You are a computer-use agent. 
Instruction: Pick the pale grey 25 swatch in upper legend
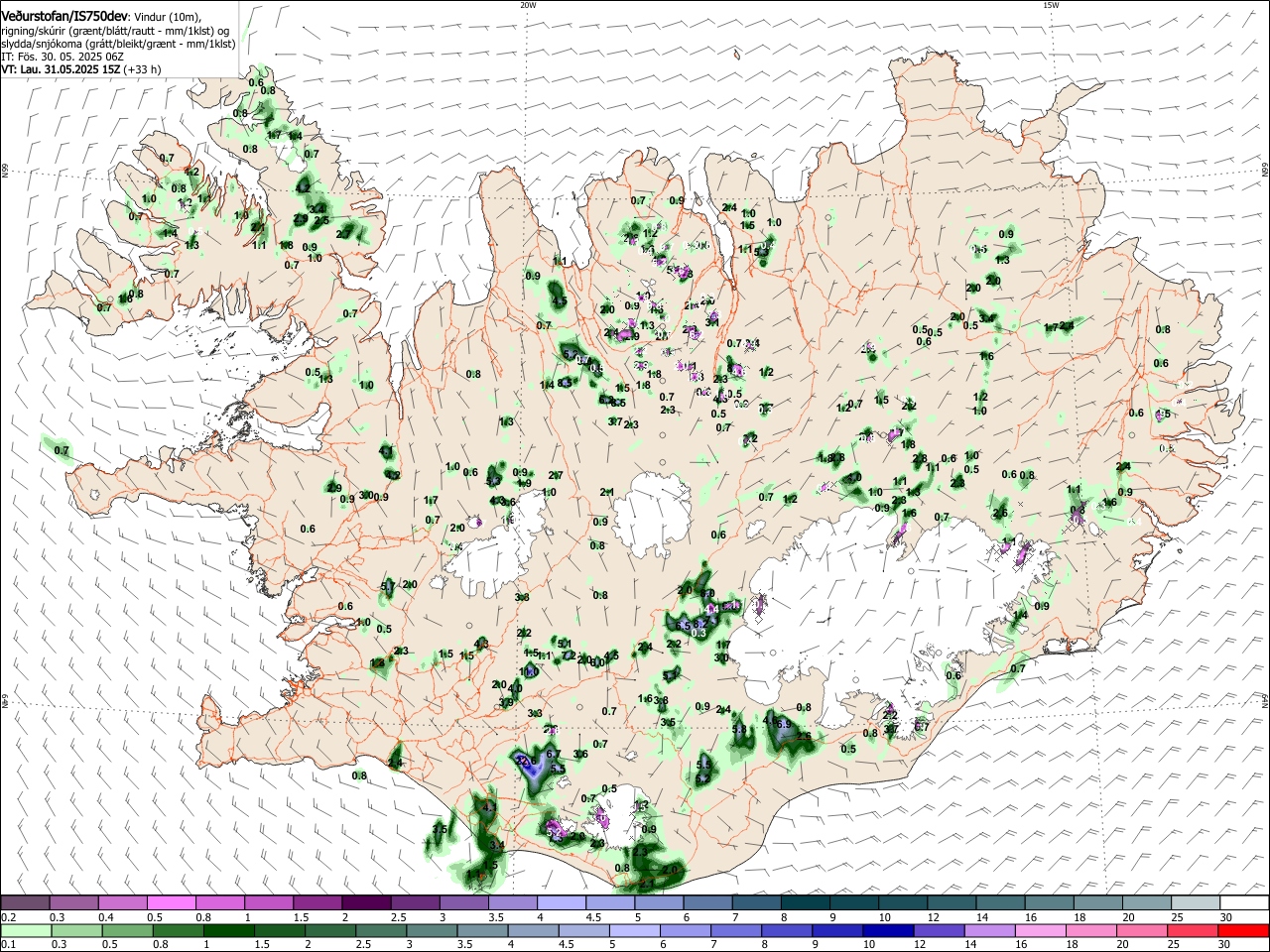tap(1196, 903)
